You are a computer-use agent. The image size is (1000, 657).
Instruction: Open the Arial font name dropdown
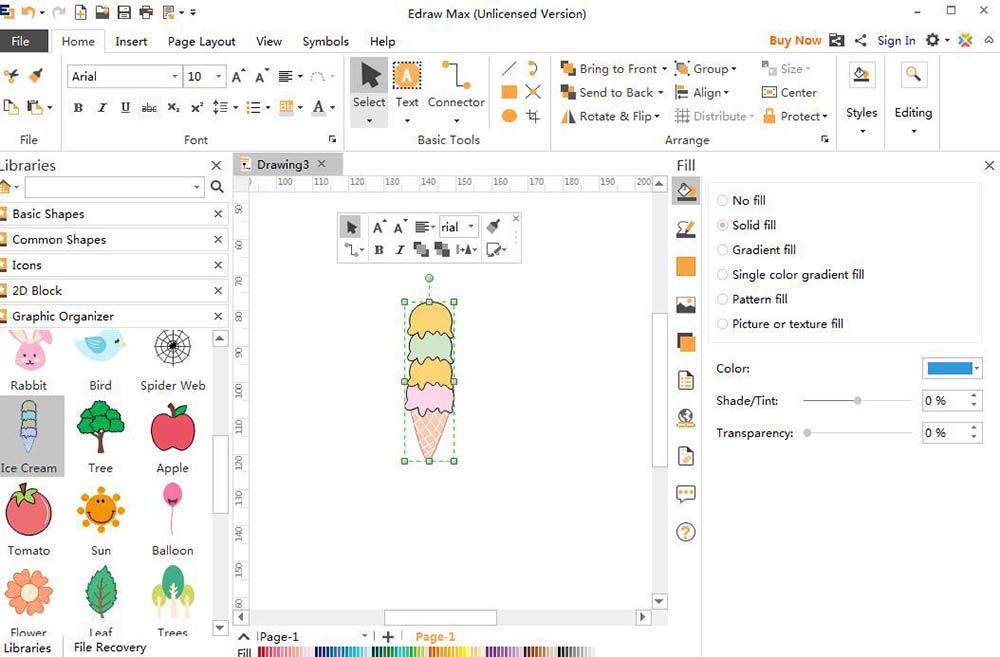[x=175, y=77]
